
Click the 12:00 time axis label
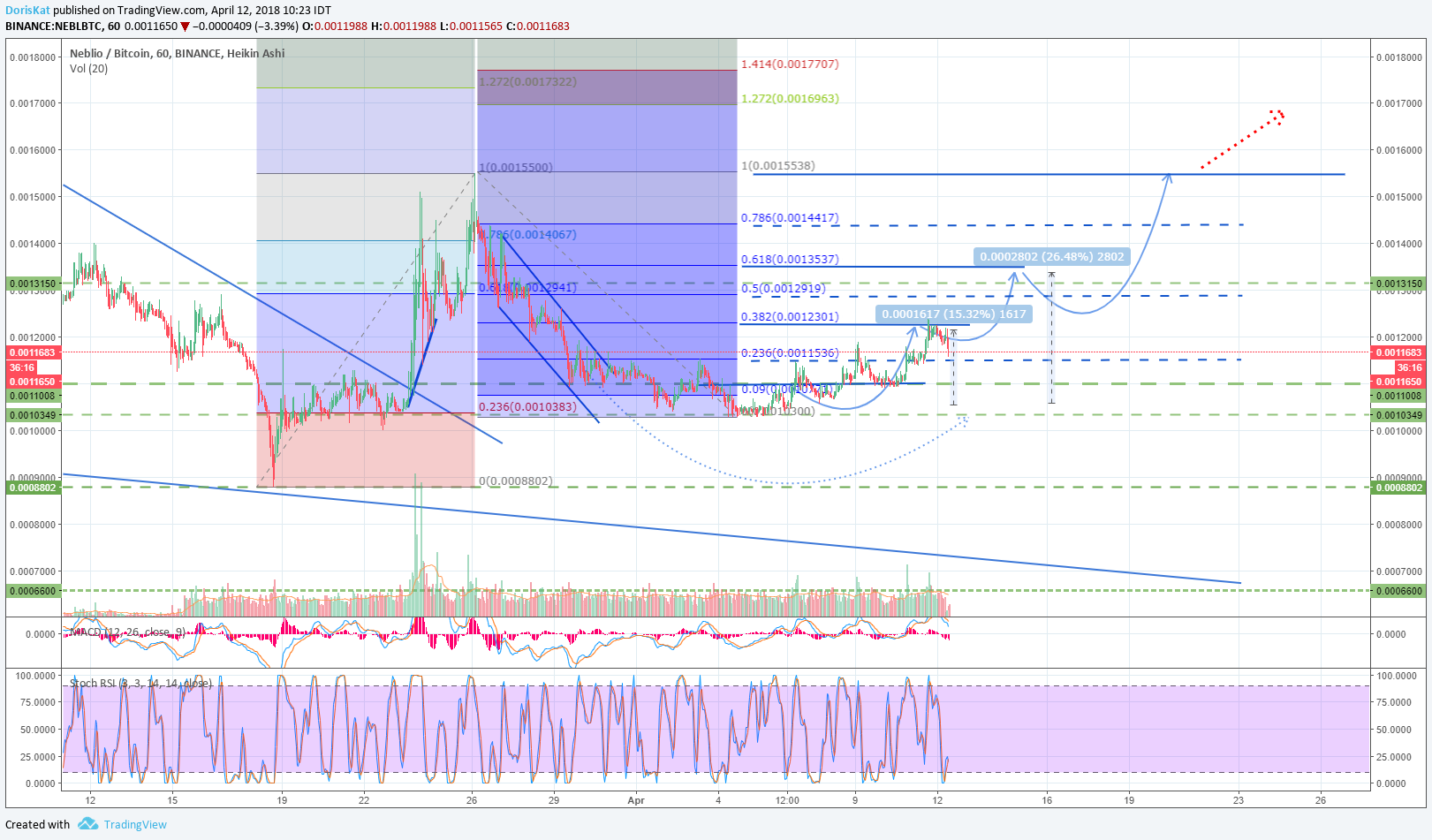click(787, 800)
